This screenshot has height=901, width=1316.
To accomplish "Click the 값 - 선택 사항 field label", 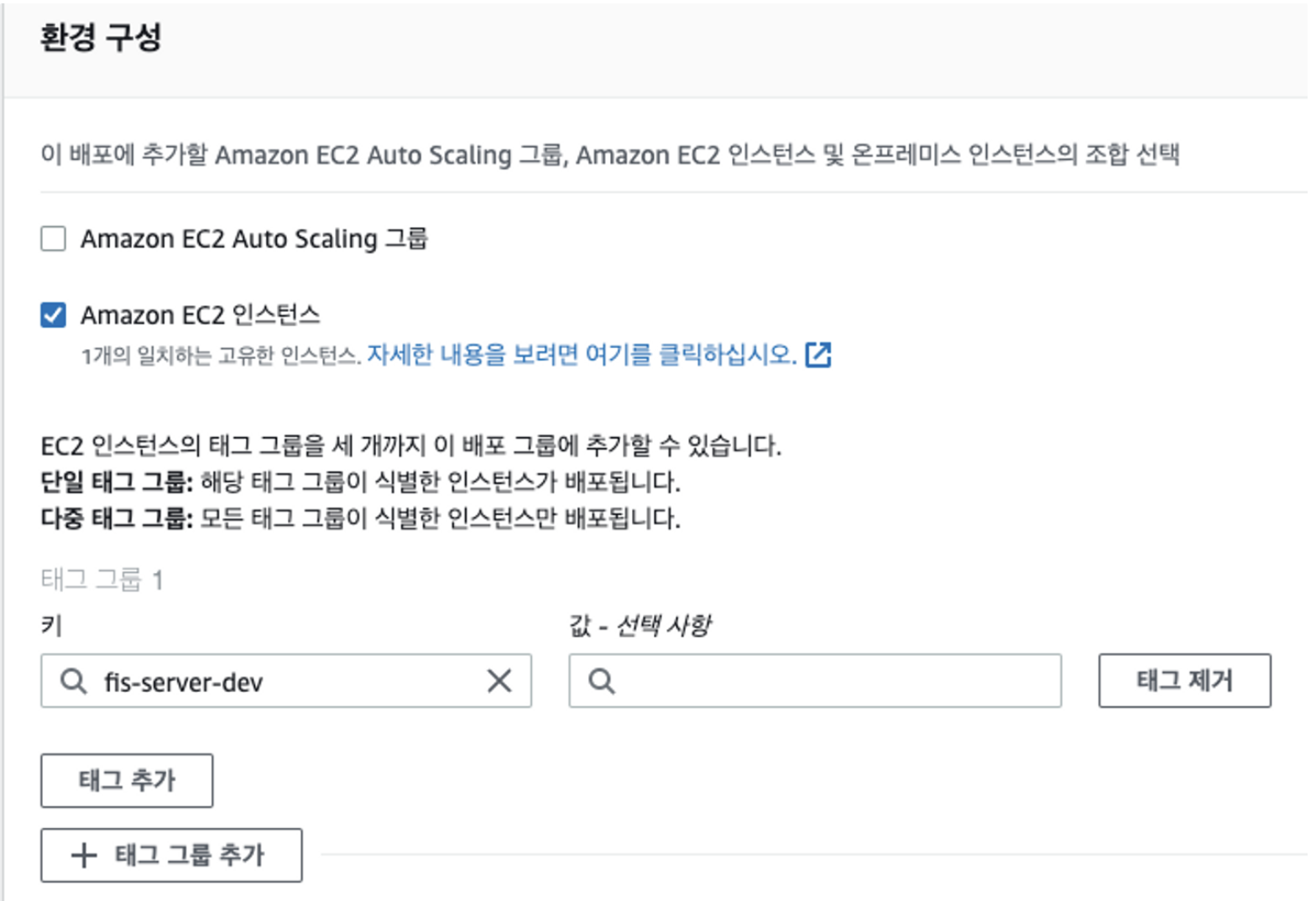I will pyautogui.click(x=640, y=626).
